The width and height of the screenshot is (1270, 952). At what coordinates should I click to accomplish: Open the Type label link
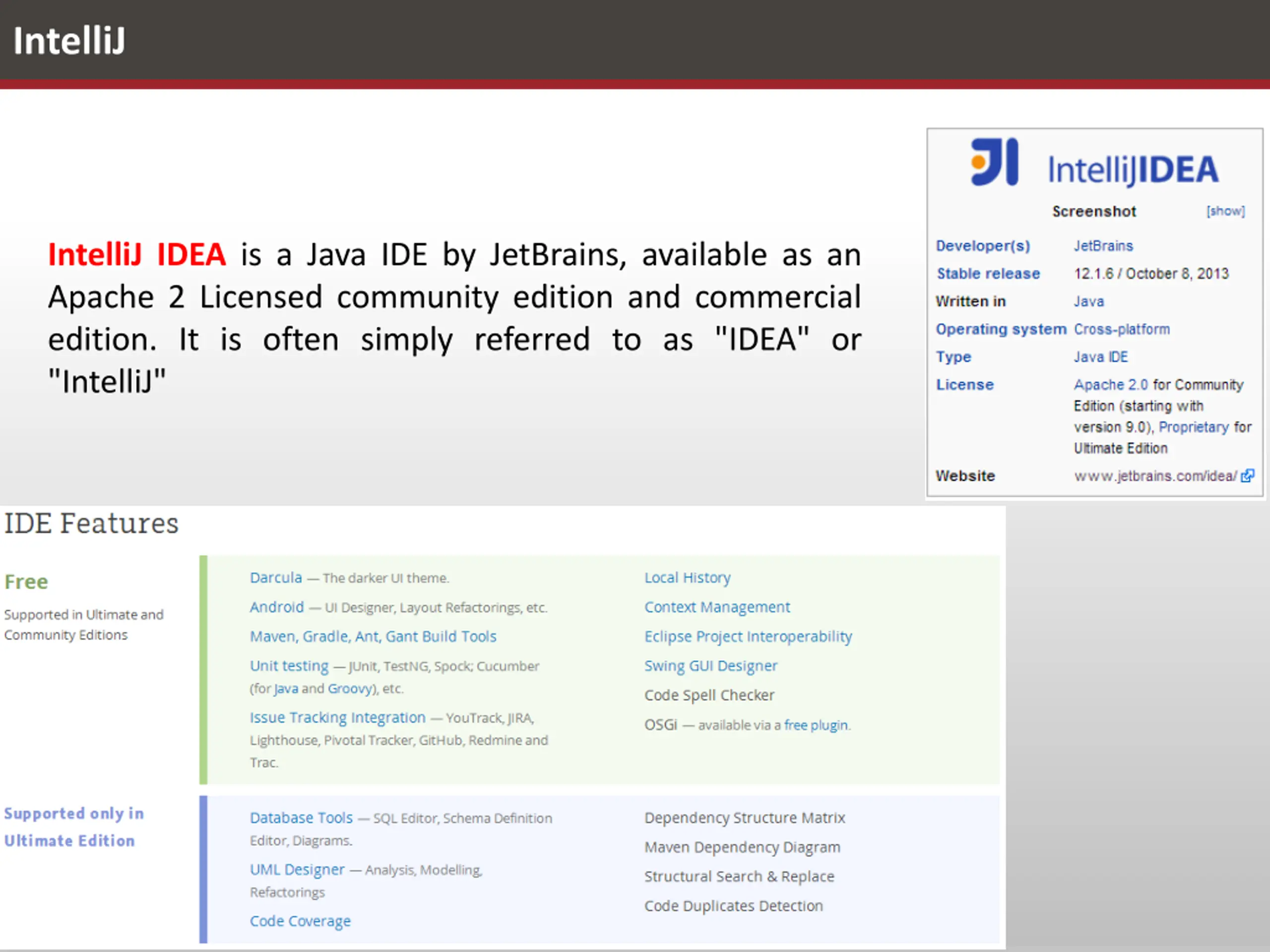[953, 357]
